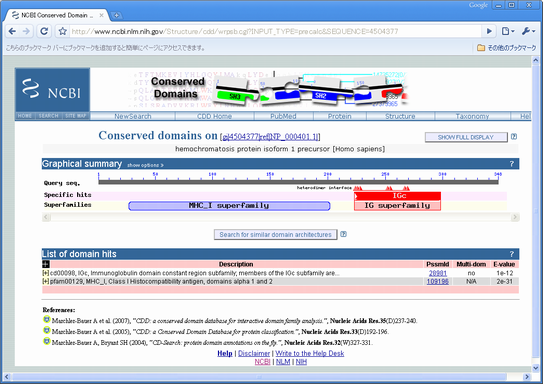This screenshot has height=384, width=543.
Task: Click the browser back arrow
Action: tap(12, 32)
